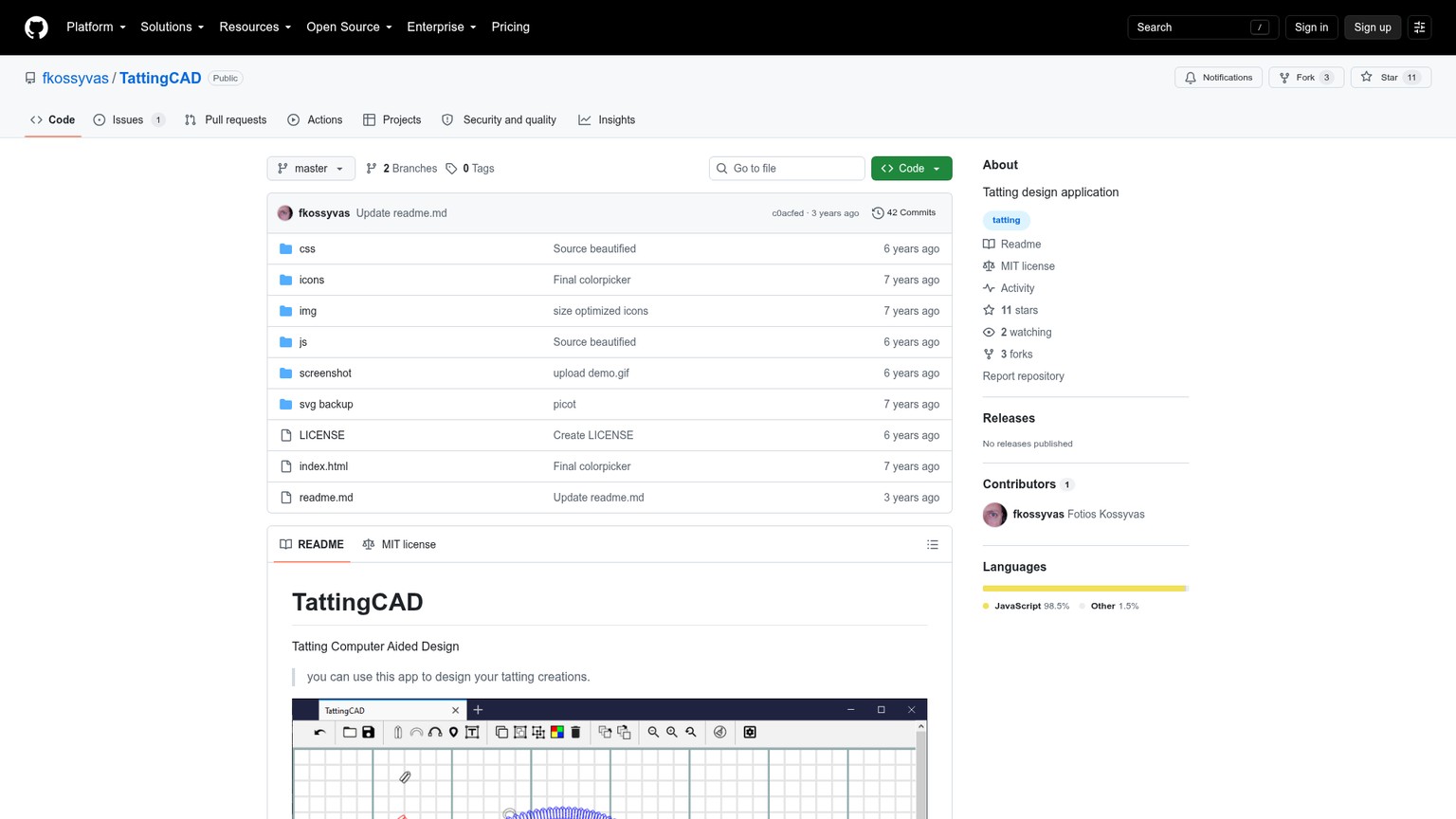
Task: Open the Releases heading link
Action: tap(1009, 418)
